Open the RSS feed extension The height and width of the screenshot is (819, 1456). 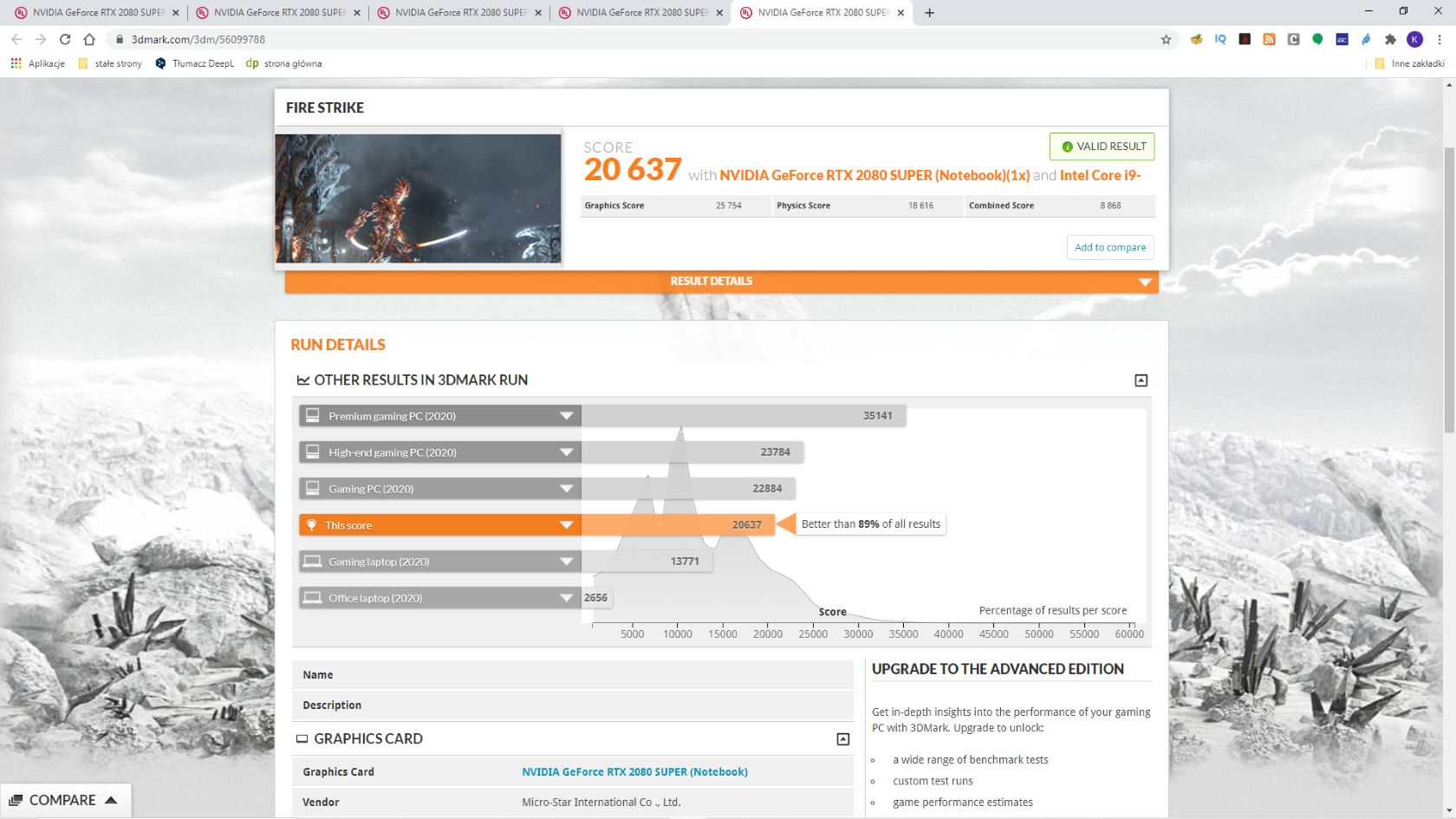1269,39
